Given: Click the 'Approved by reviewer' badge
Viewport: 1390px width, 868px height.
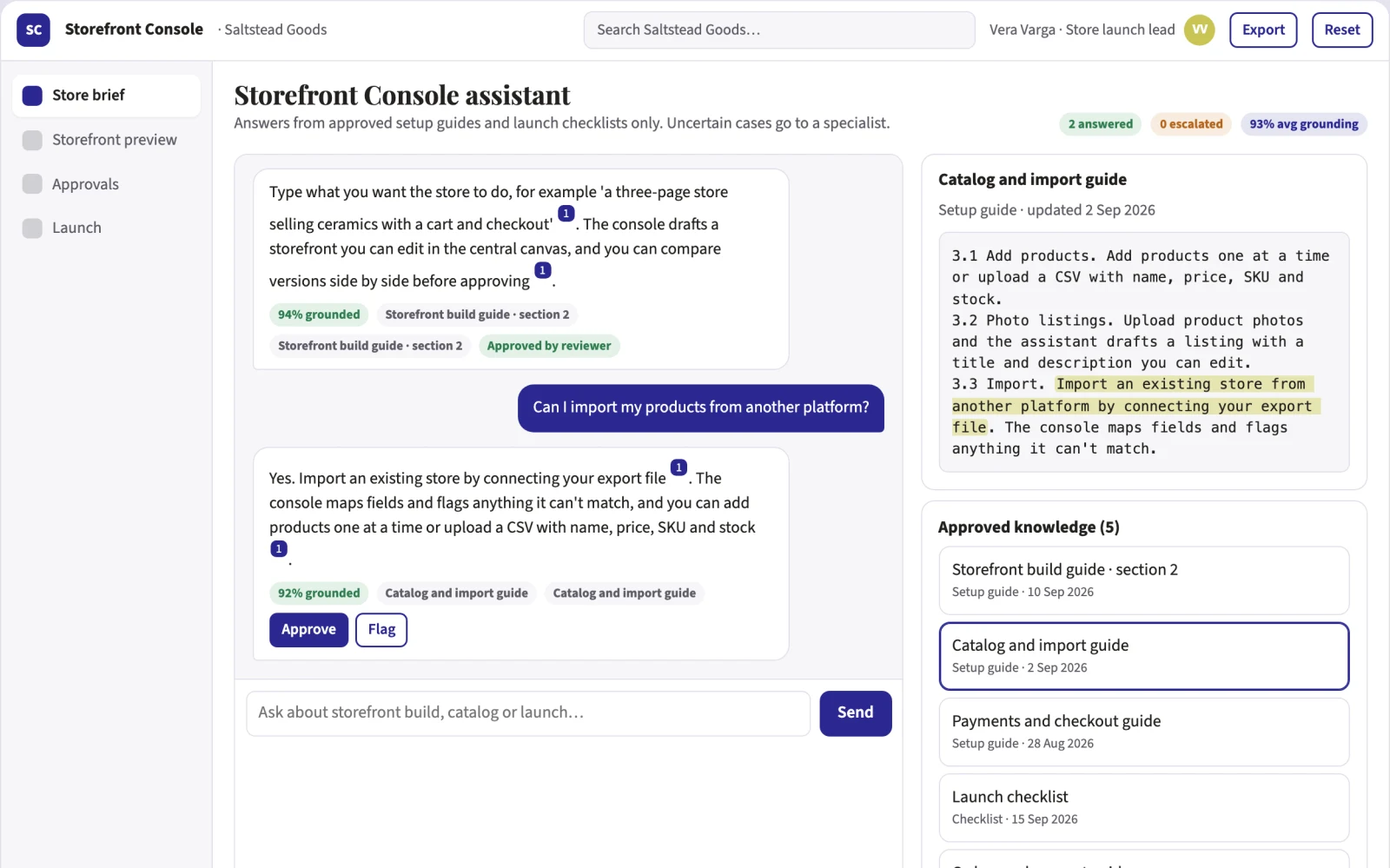Looking at the screenshot, I should [x=549, y=346].
